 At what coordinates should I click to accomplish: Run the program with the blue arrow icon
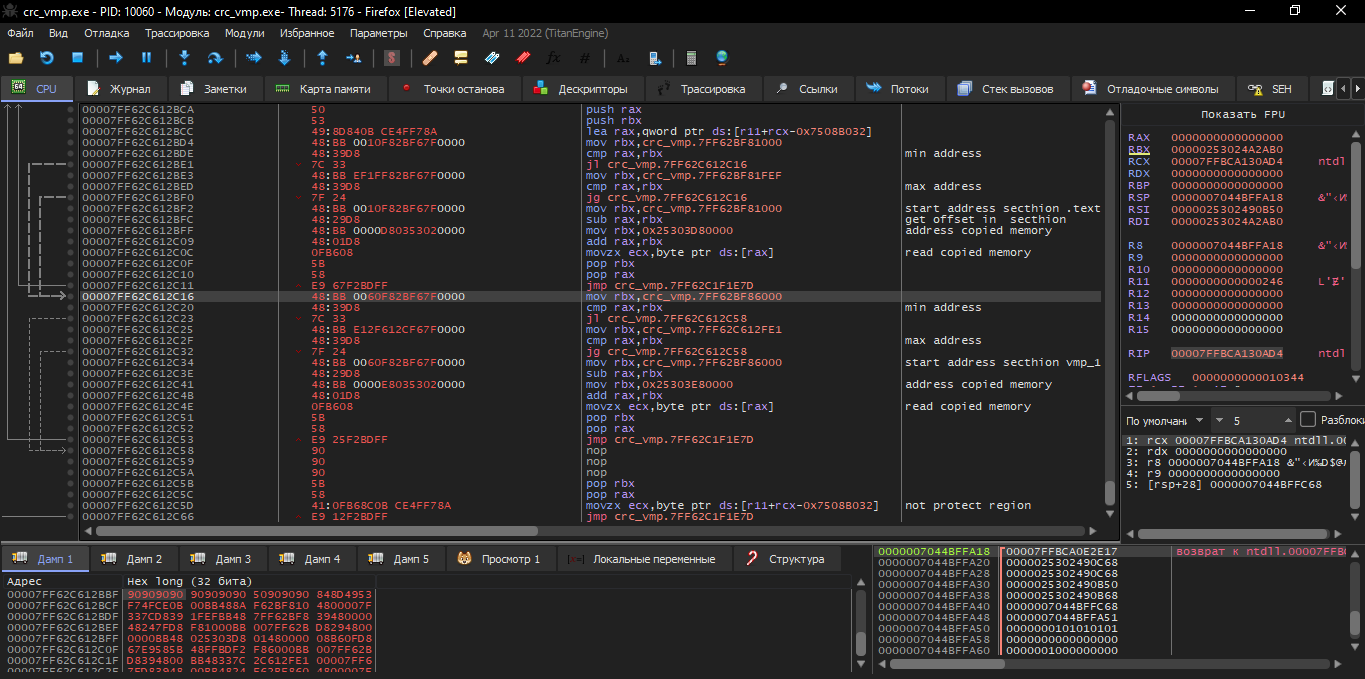116,58
